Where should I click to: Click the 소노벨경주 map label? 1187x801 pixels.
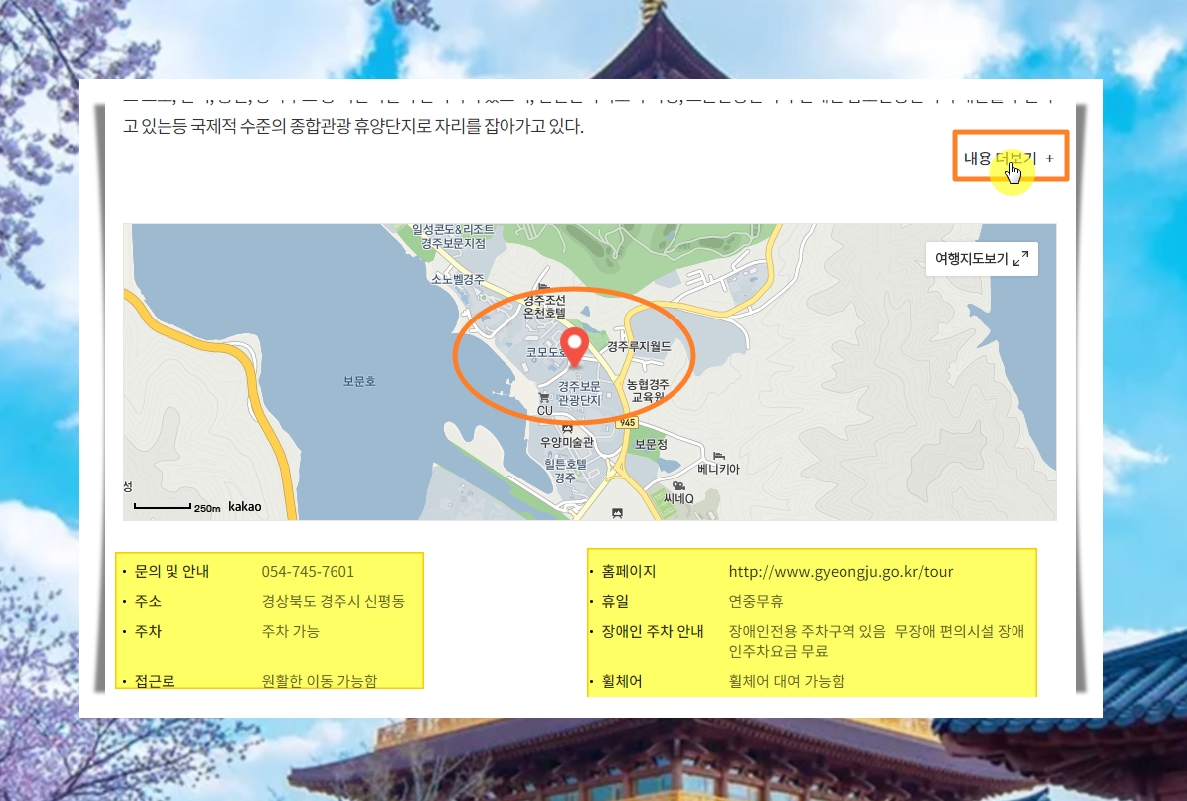(458, 279)
